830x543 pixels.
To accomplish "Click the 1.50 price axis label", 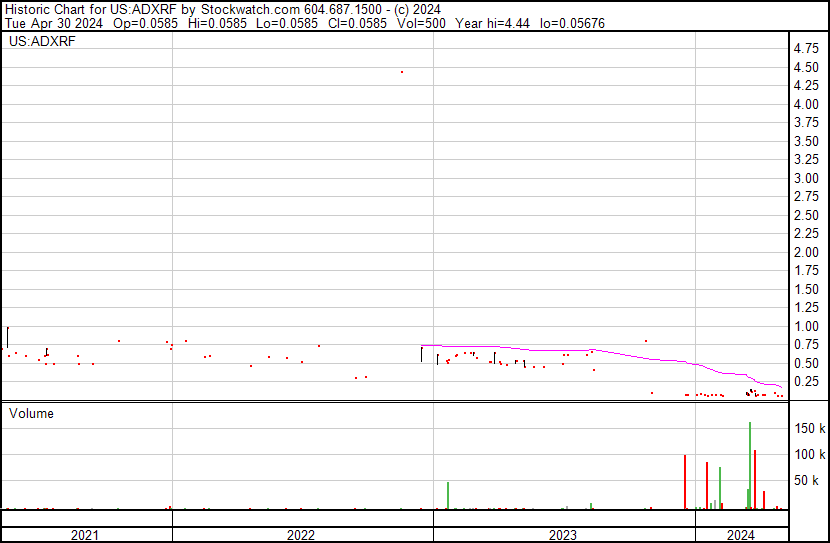I will (806, 289).
